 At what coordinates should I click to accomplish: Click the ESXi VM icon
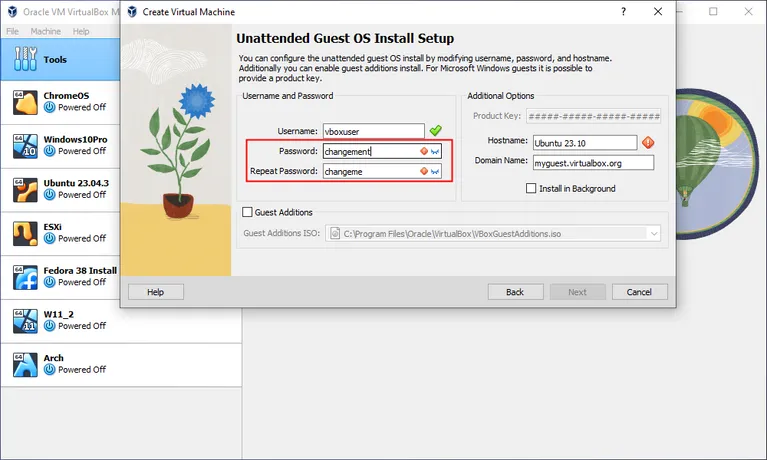[x=25, y=233]
